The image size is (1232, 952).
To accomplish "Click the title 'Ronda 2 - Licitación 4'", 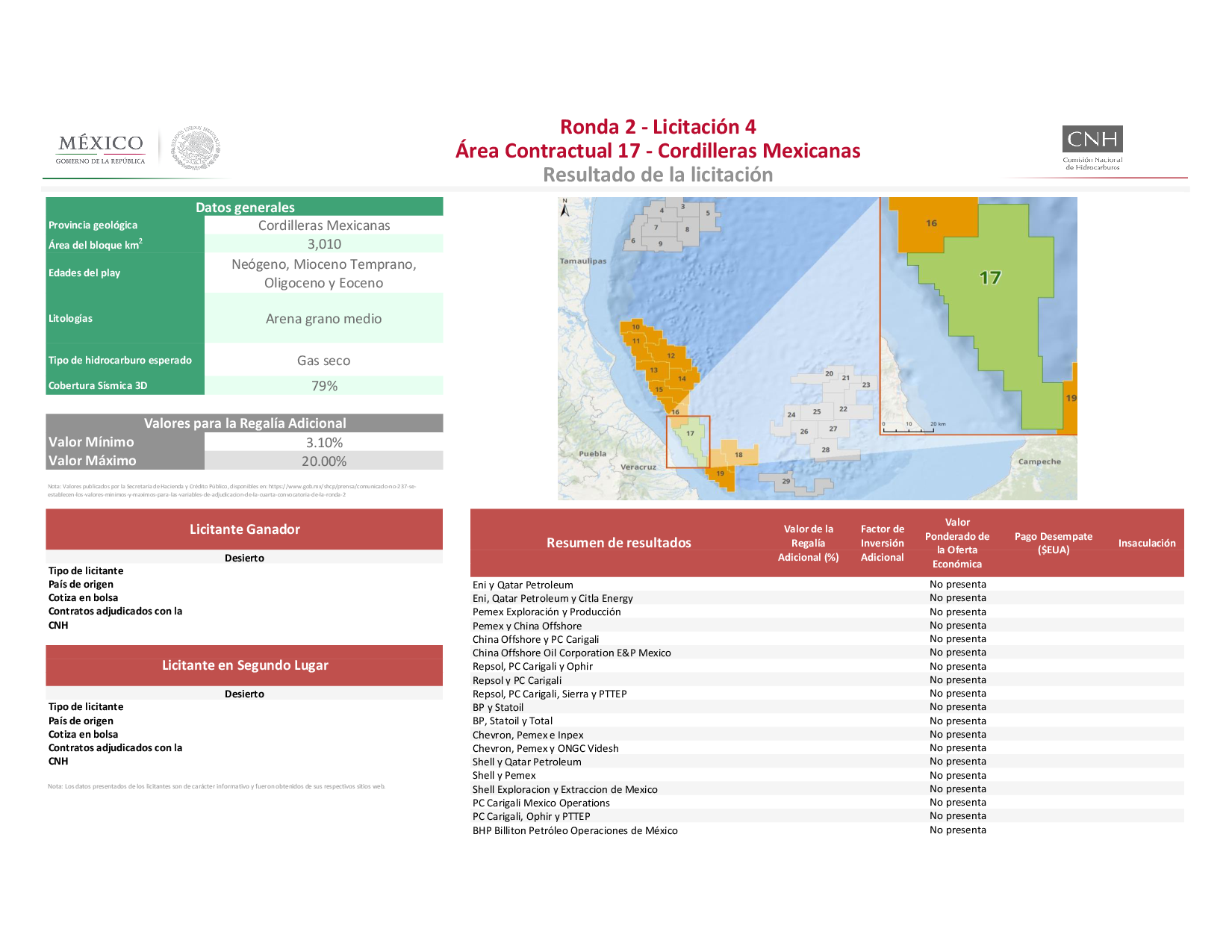I will tap(658, 127).
